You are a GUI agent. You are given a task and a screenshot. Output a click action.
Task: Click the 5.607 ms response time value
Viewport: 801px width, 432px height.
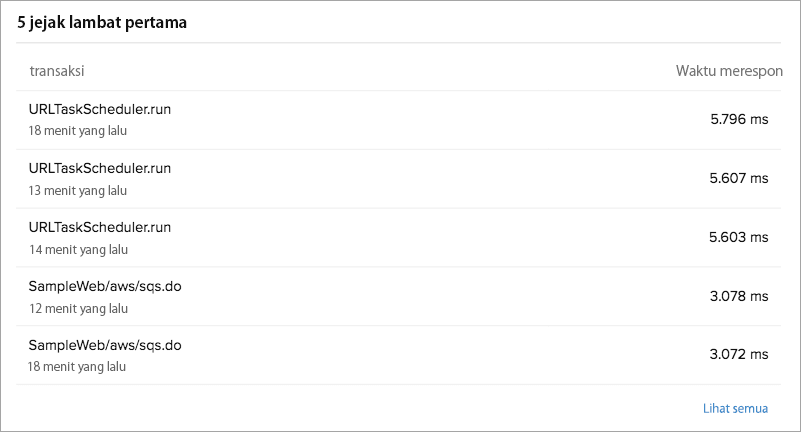(739, 178)
